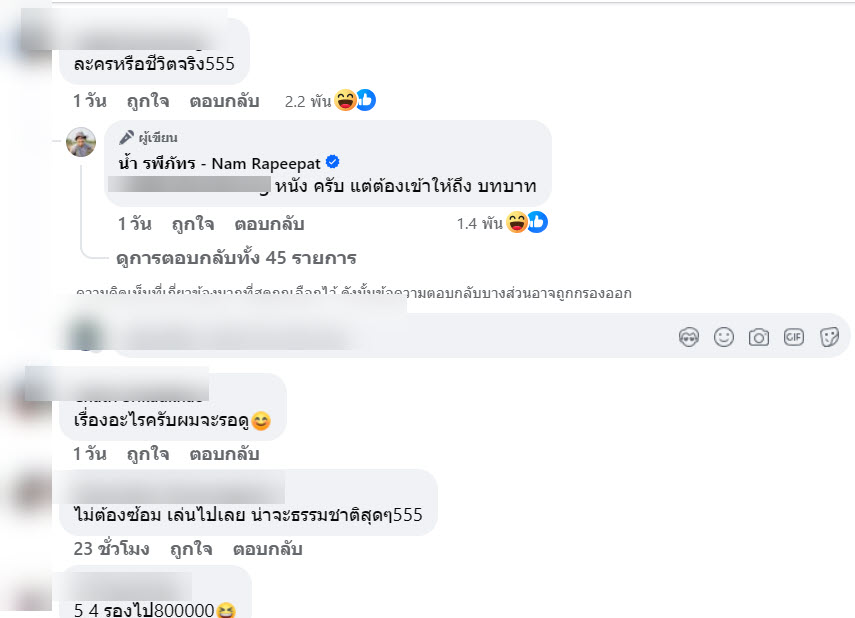Open the emoji picker smiley icon
Screen dimensions: 855x618
point(724,337)
